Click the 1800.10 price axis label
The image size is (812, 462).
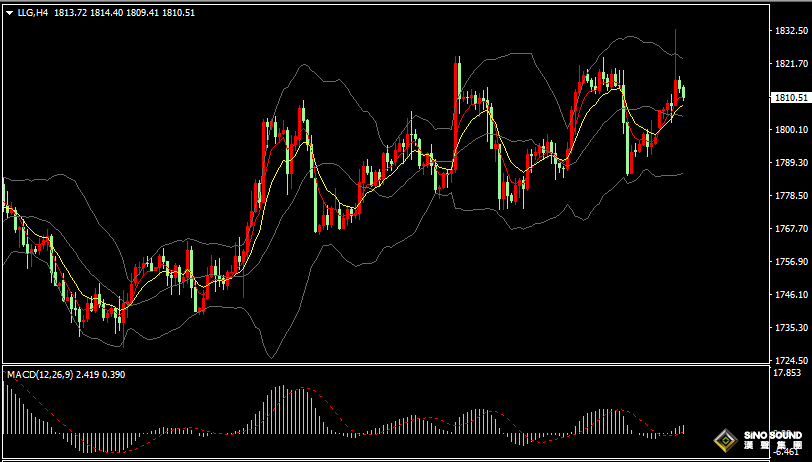click(x=791, y=130)
